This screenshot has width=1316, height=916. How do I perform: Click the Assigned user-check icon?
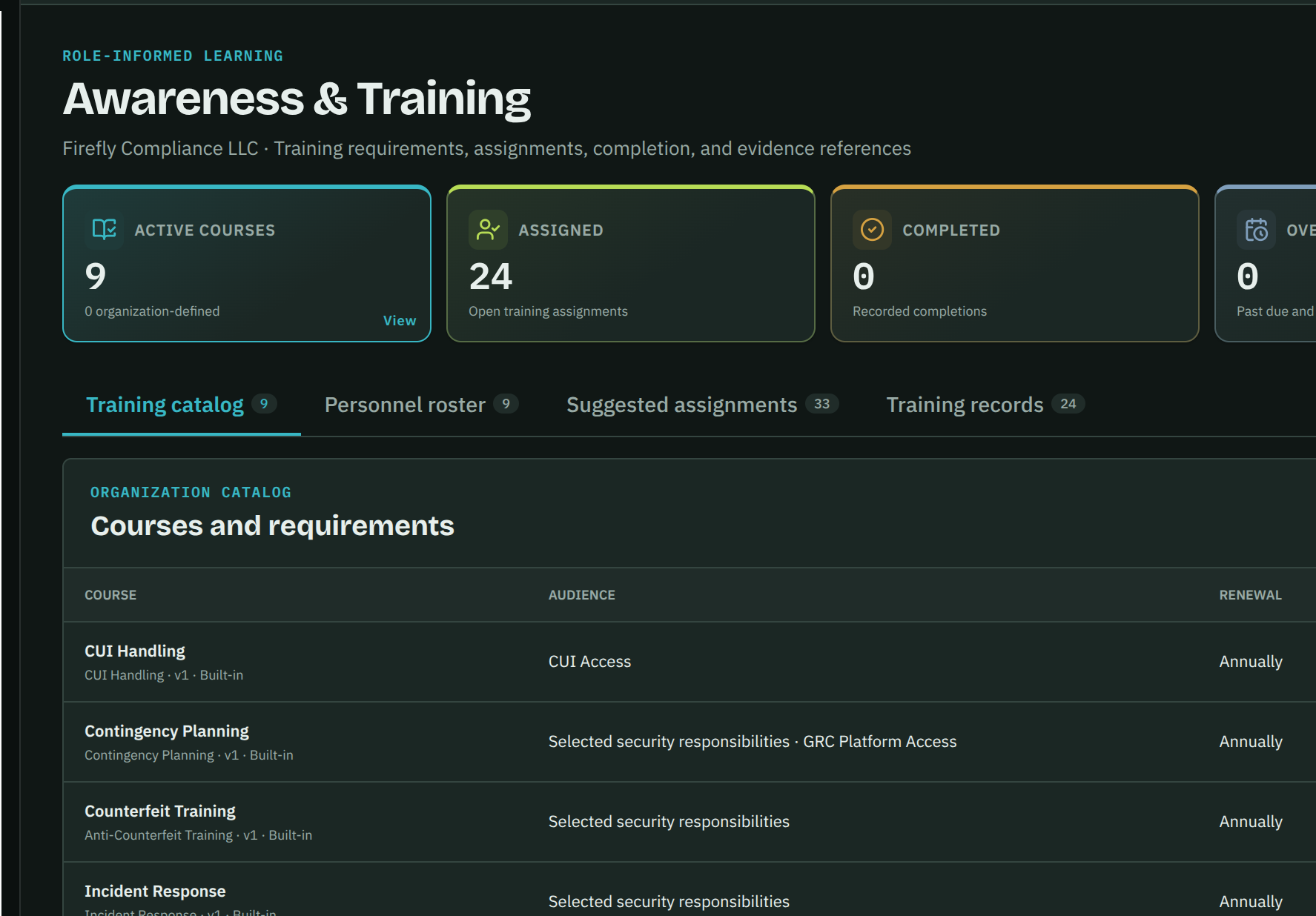click(x=488, y=230)
